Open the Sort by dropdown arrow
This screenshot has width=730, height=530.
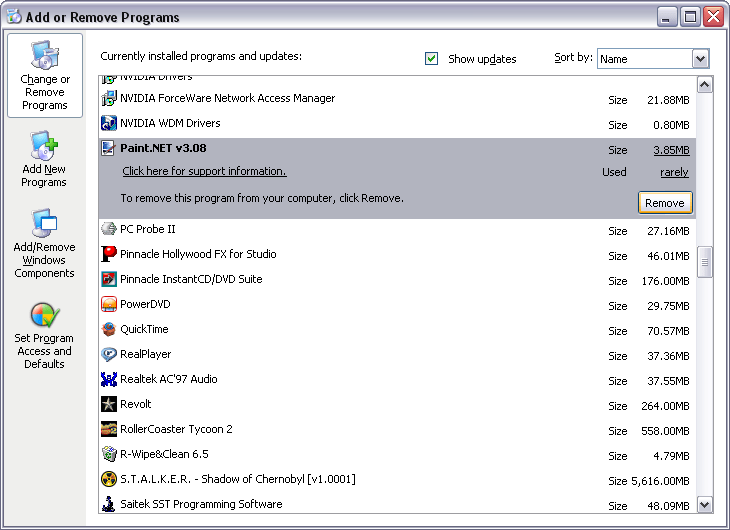pyautogui.click(x=700, y=59)
